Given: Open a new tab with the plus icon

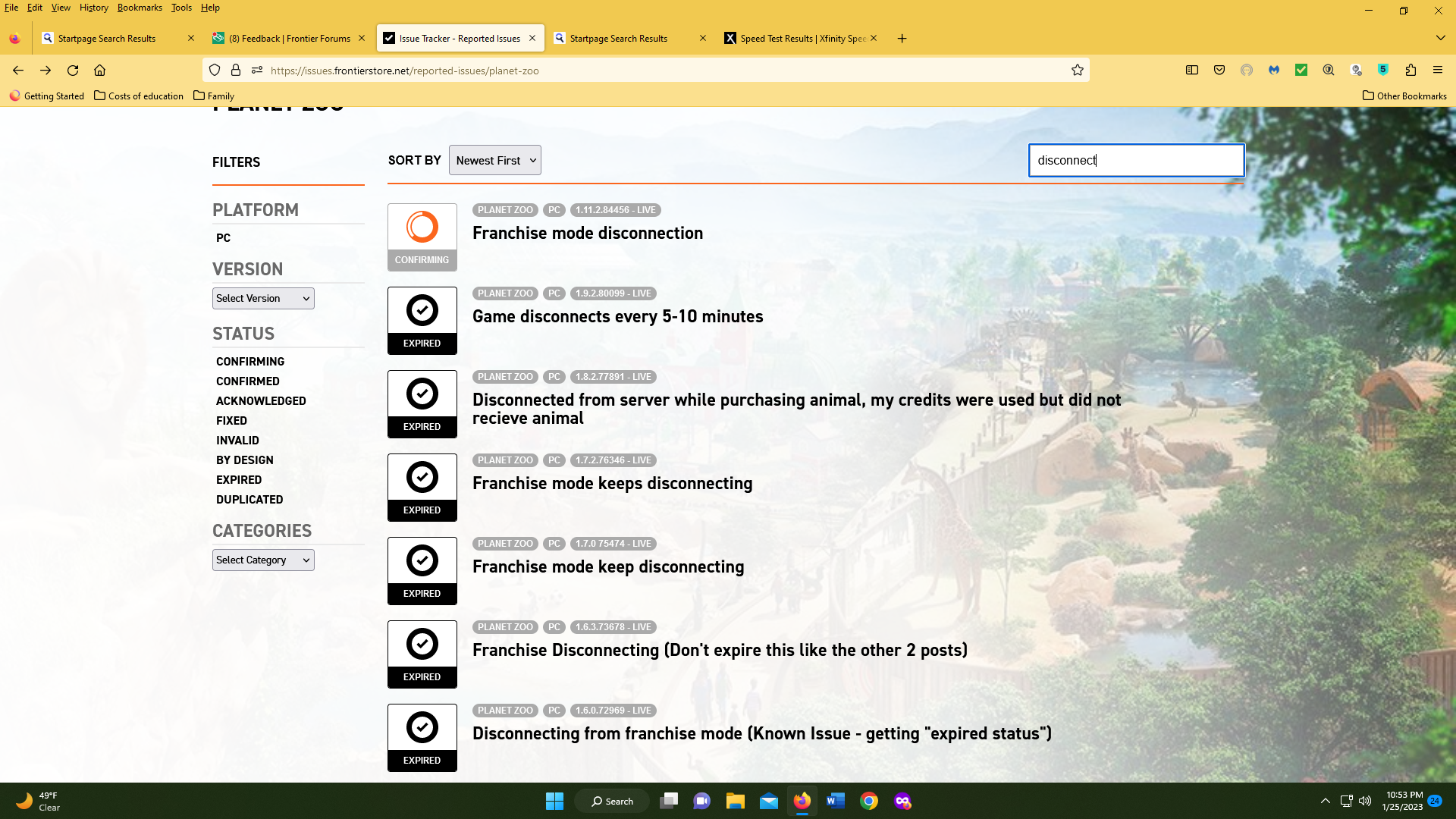Looking at the screenshot, I should point(902,38).
